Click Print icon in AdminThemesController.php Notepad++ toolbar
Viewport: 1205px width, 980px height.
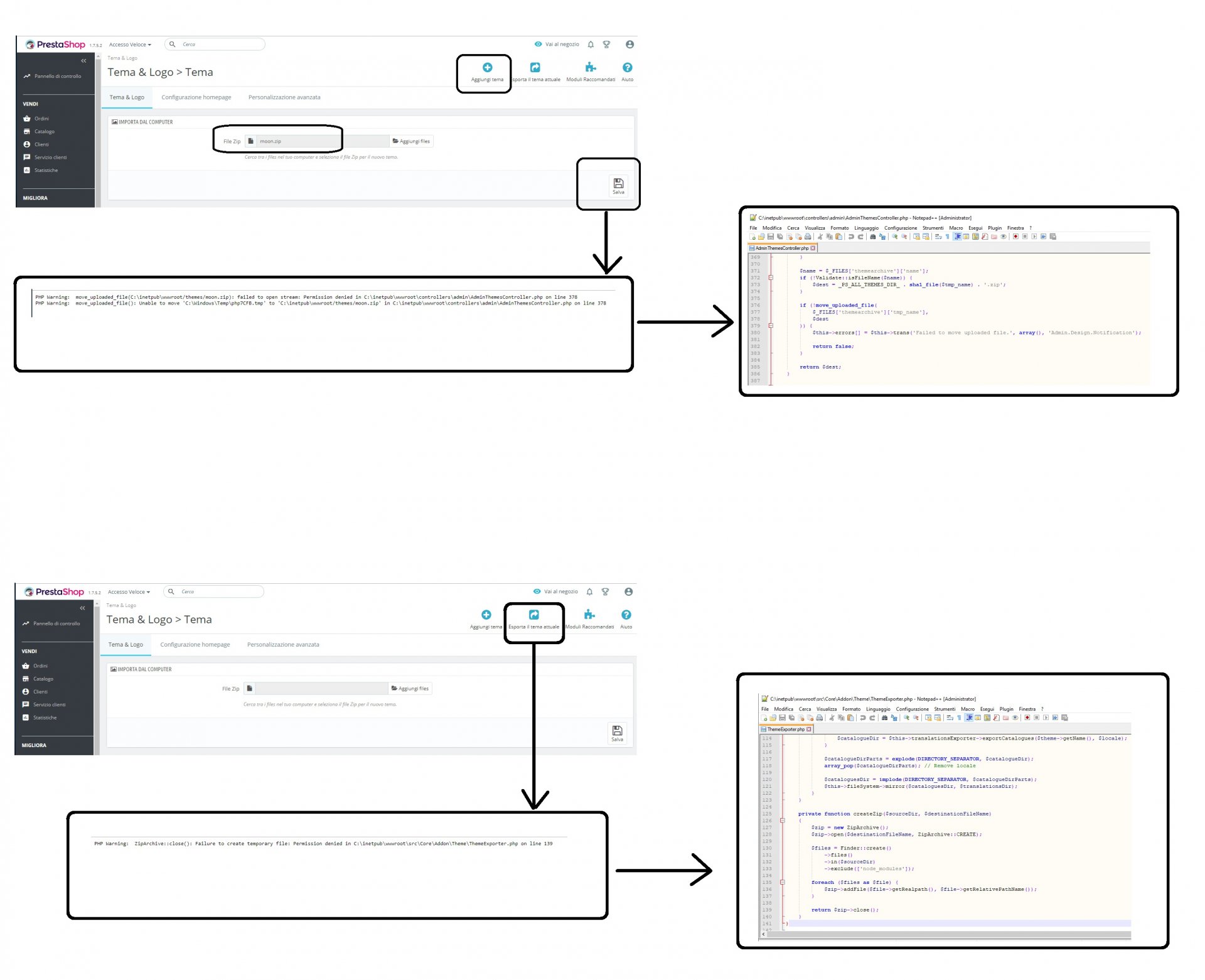(x=808, y=237)
